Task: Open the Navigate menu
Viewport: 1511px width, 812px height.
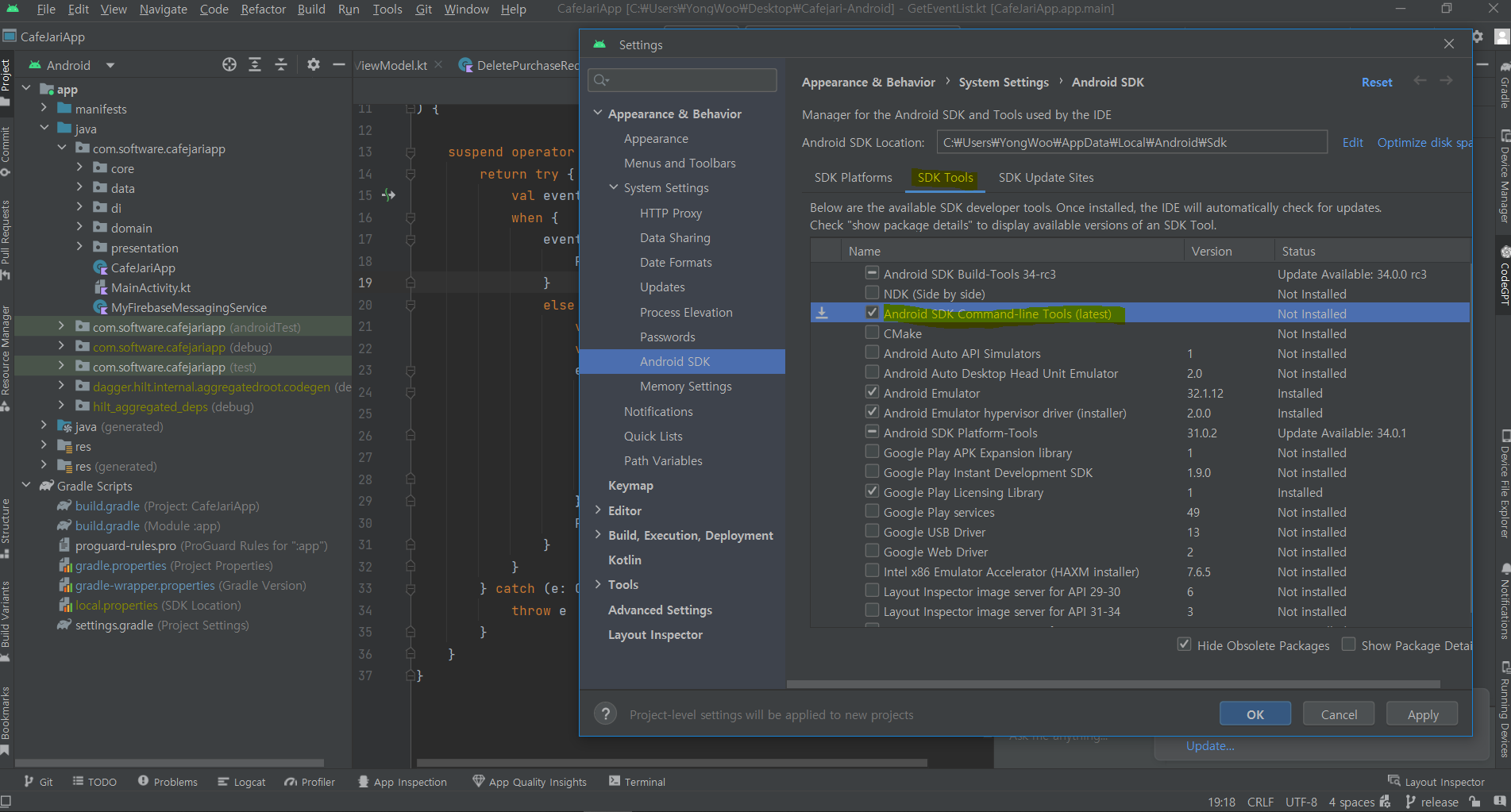Action: pos(163,10)
